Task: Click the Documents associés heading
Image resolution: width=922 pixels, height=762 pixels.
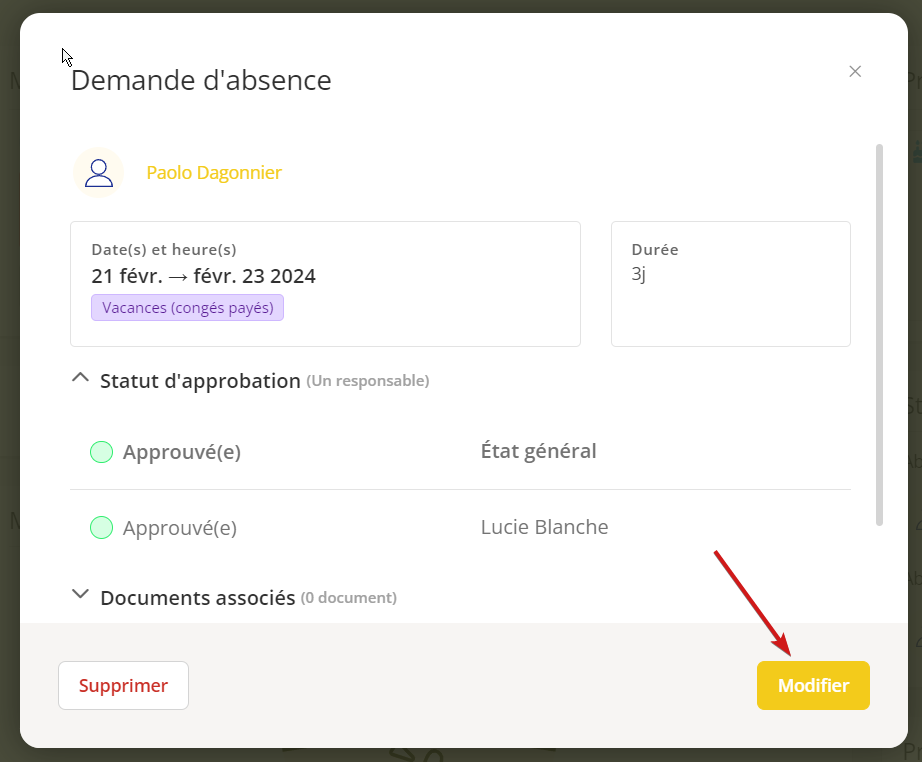Action: 197,598
